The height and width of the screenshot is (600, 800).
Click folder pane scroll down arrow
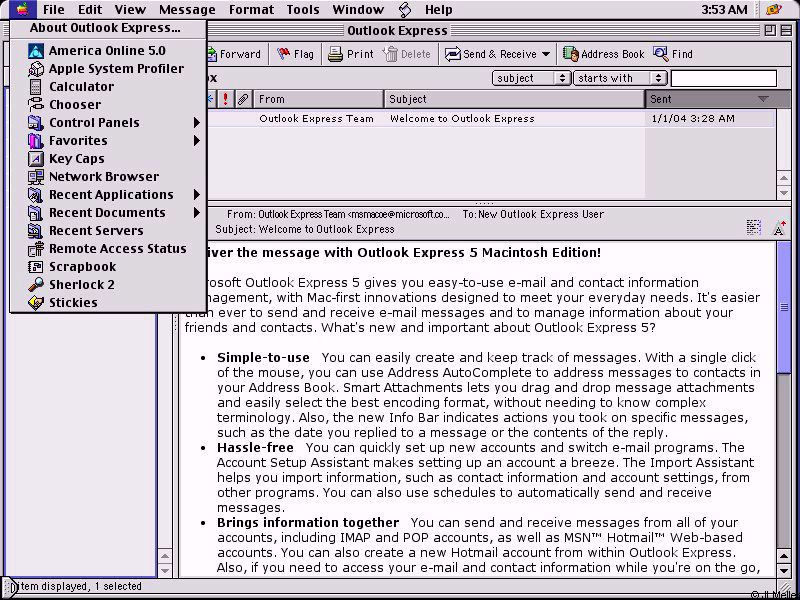tap(165, 570)
